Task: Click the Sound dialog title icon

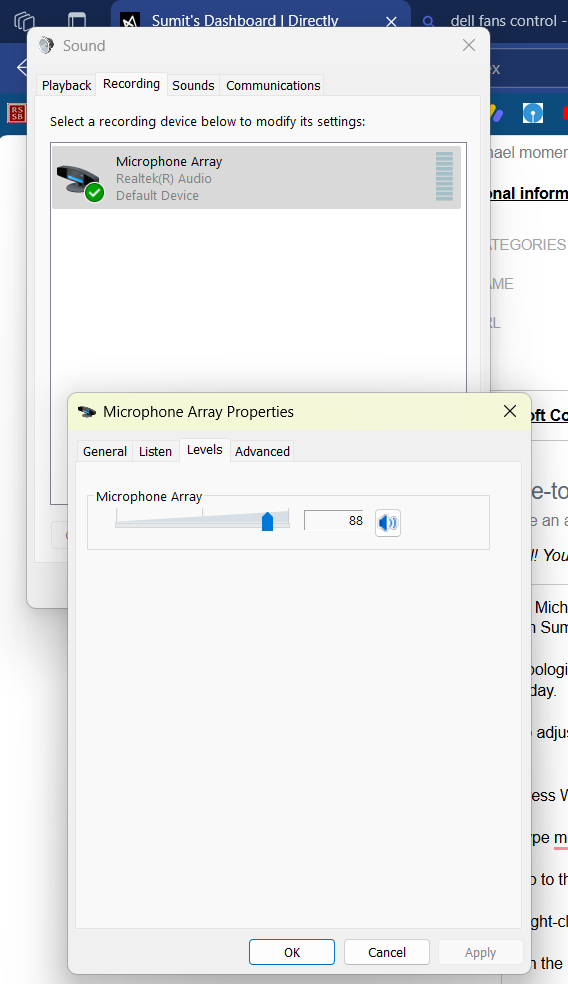Action: coord(46,45)
